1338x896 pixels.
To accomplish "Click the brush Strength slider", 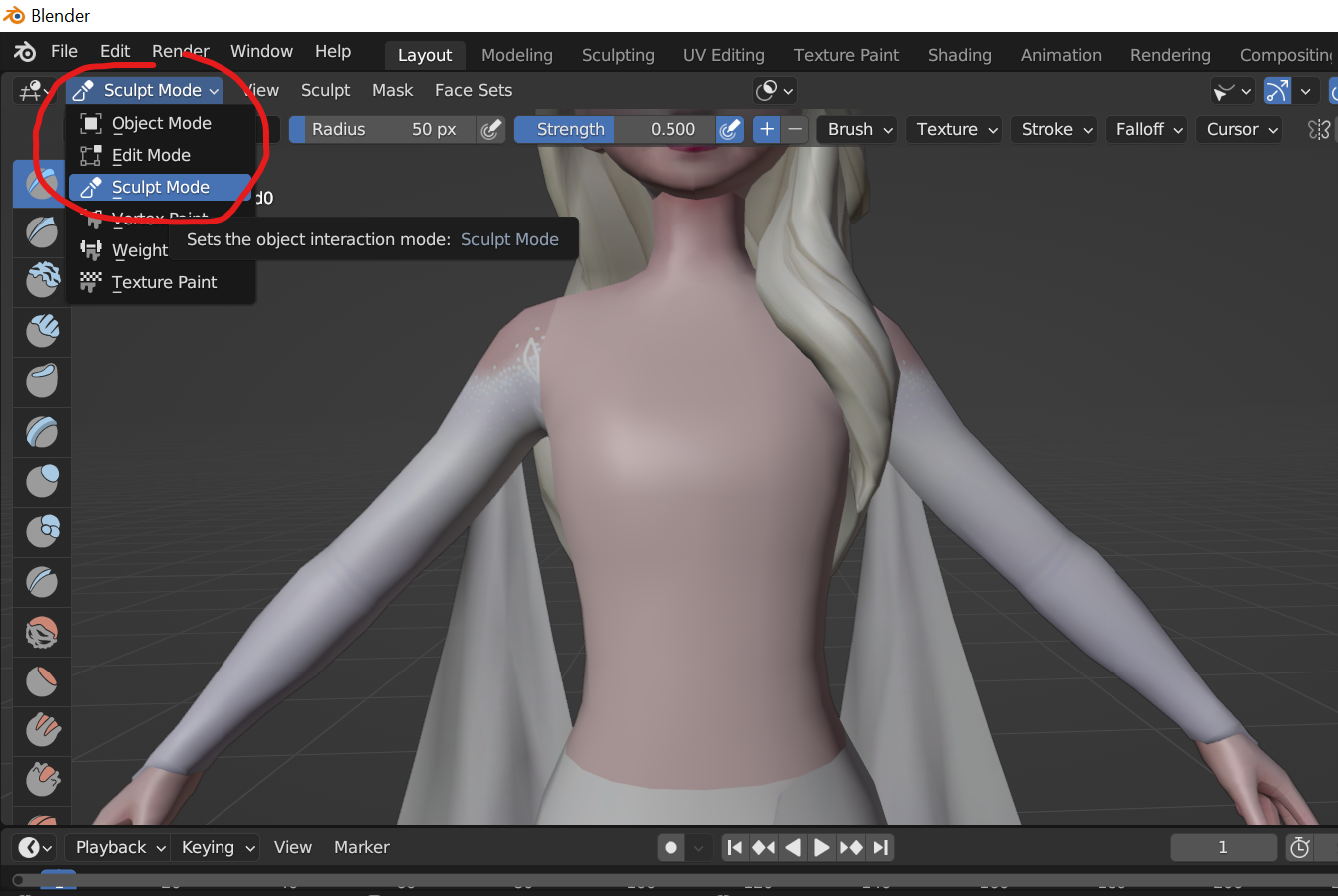I will point(615,129).
